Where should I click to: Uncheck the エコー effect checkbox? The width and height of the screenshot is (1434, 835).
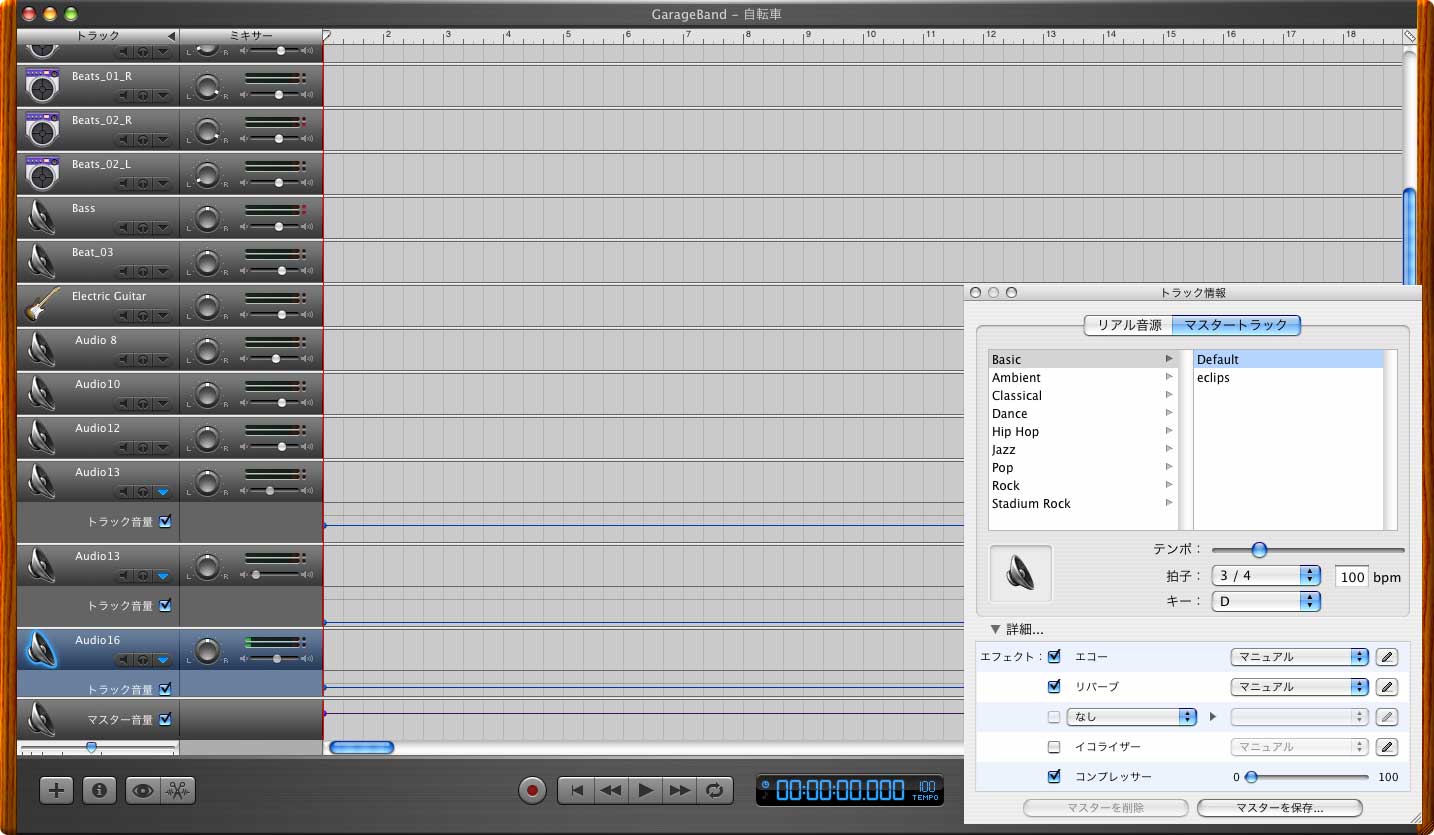pyautogui.click(x=1054, y=657)
